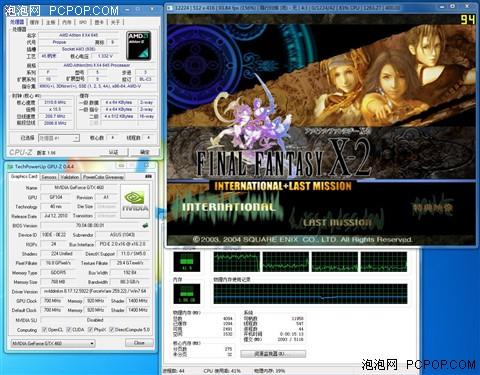Open the Validation tab in GPU-Z
This screenshot has height=375, width=480.
pos(70,177)
